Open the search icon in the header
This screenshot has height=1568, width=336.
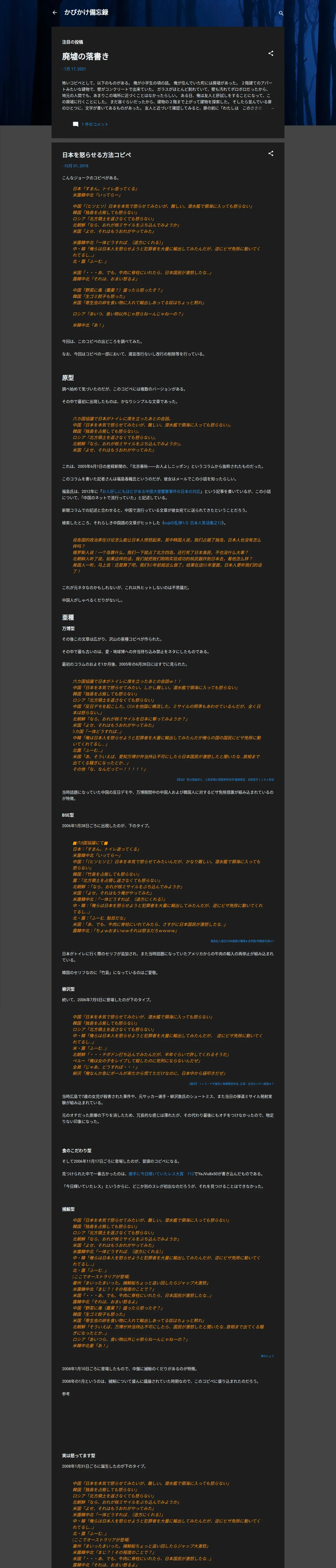[x=281, y=13]
